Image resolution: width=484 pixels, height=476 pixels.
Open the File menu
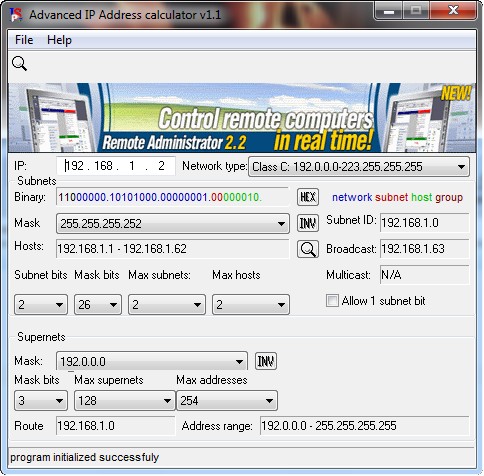coord(24,40)
